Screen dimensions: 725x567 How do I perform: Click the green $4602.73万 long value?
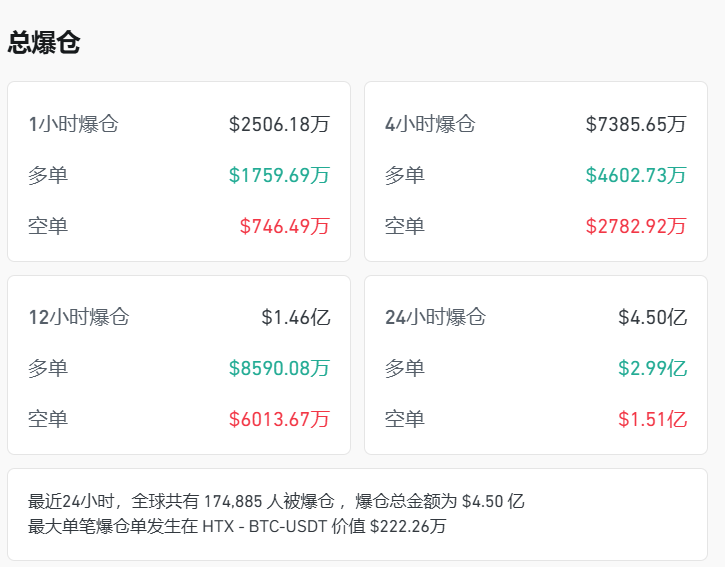point(636,175)
